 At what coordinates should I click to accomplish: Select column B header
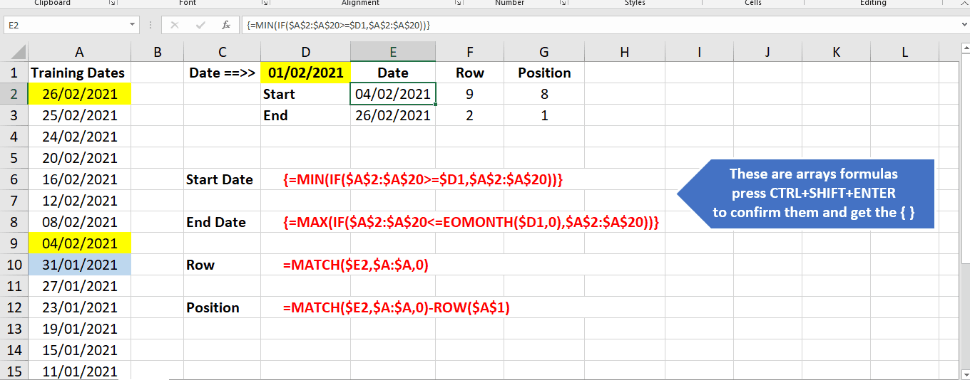(x=157, y=52)
